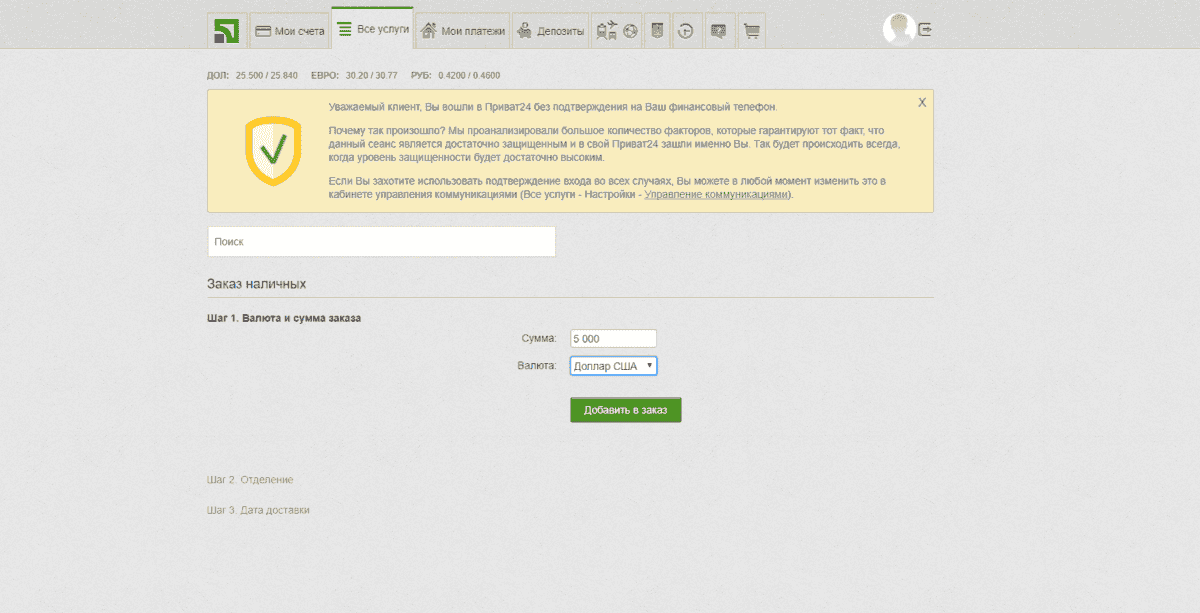This screenshot has height=613, width=1200.
Task: Expand Шаг 3. Дата доставки step
Action: (258, 510)
